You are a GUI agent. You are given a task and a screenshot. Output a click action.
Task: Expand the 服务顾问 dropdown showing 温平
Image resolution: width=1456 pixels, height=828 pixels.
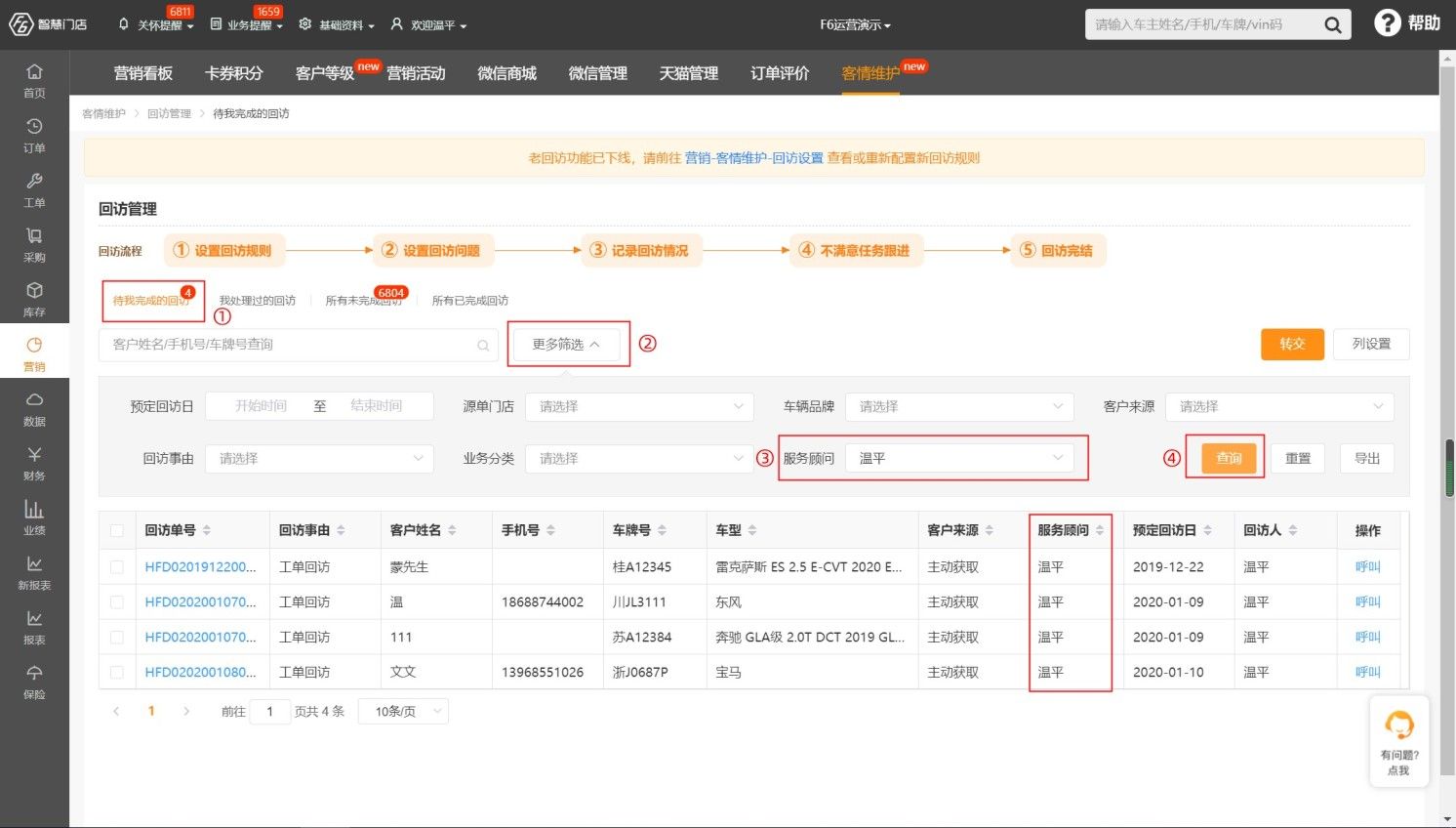coord(959,458)
